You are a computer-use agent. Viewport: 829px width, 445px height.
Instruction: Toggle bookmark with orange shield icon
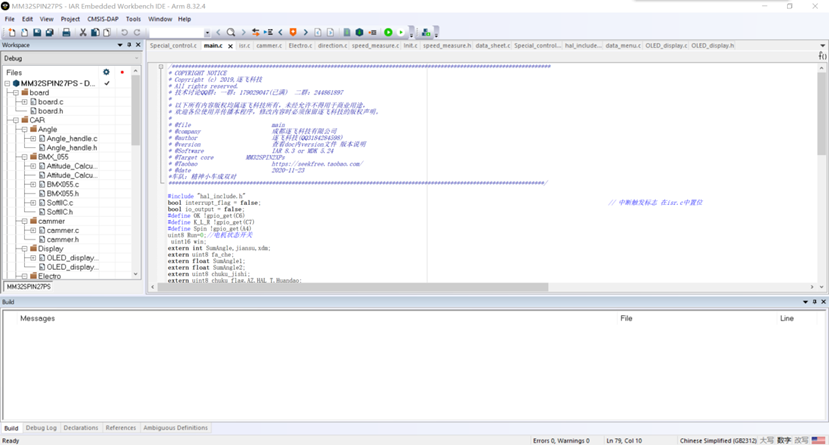coord(293,32)
